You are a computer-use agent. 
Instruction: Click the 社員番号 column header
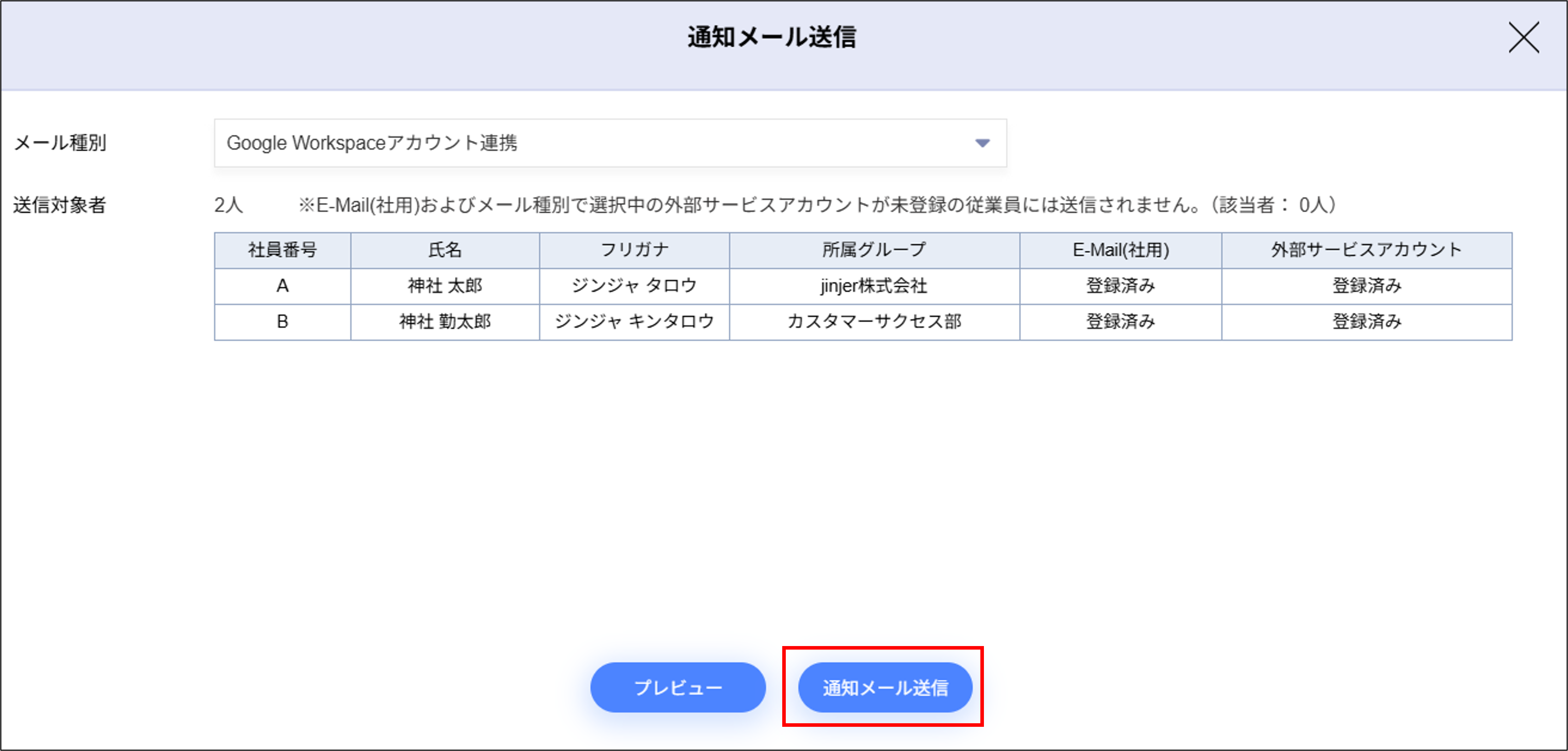pyautogui.click(x=282, y=249)
